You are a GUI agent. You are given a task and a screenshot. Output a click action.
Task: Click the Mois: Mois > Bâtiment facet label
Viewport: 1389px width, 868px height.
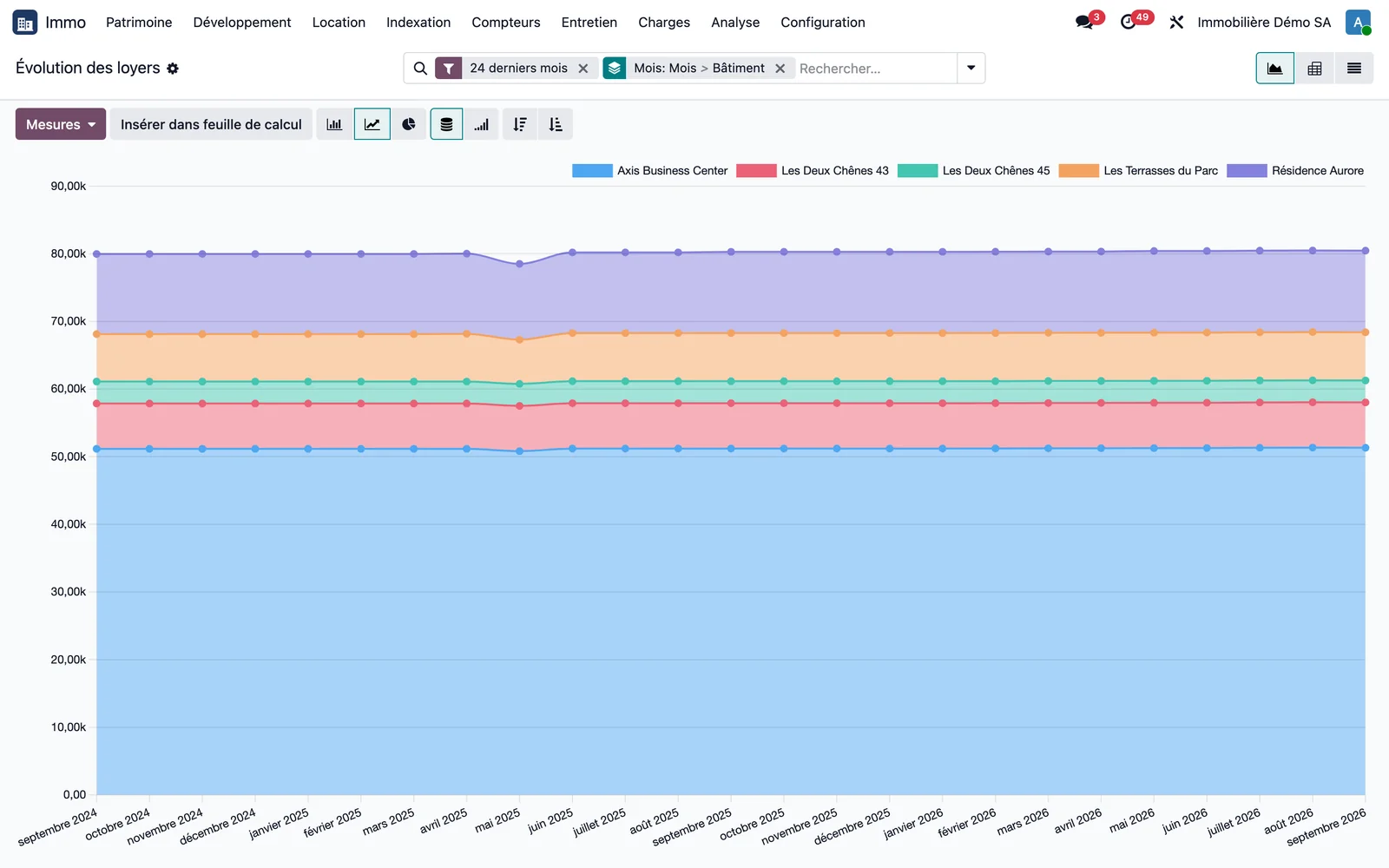tap(699, 69)
